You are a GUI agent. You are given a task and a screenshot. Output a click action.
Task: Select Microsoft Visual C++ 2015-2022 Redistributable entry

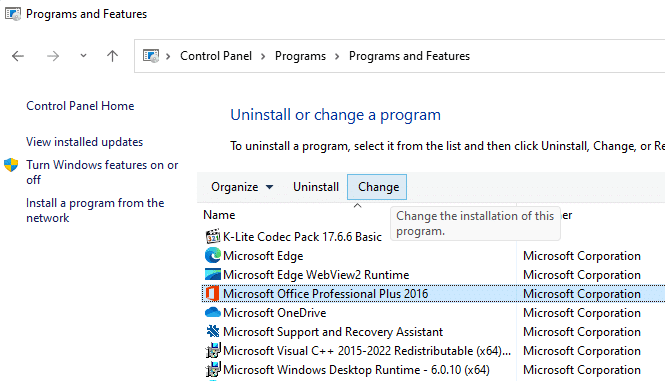pos(367,351)
